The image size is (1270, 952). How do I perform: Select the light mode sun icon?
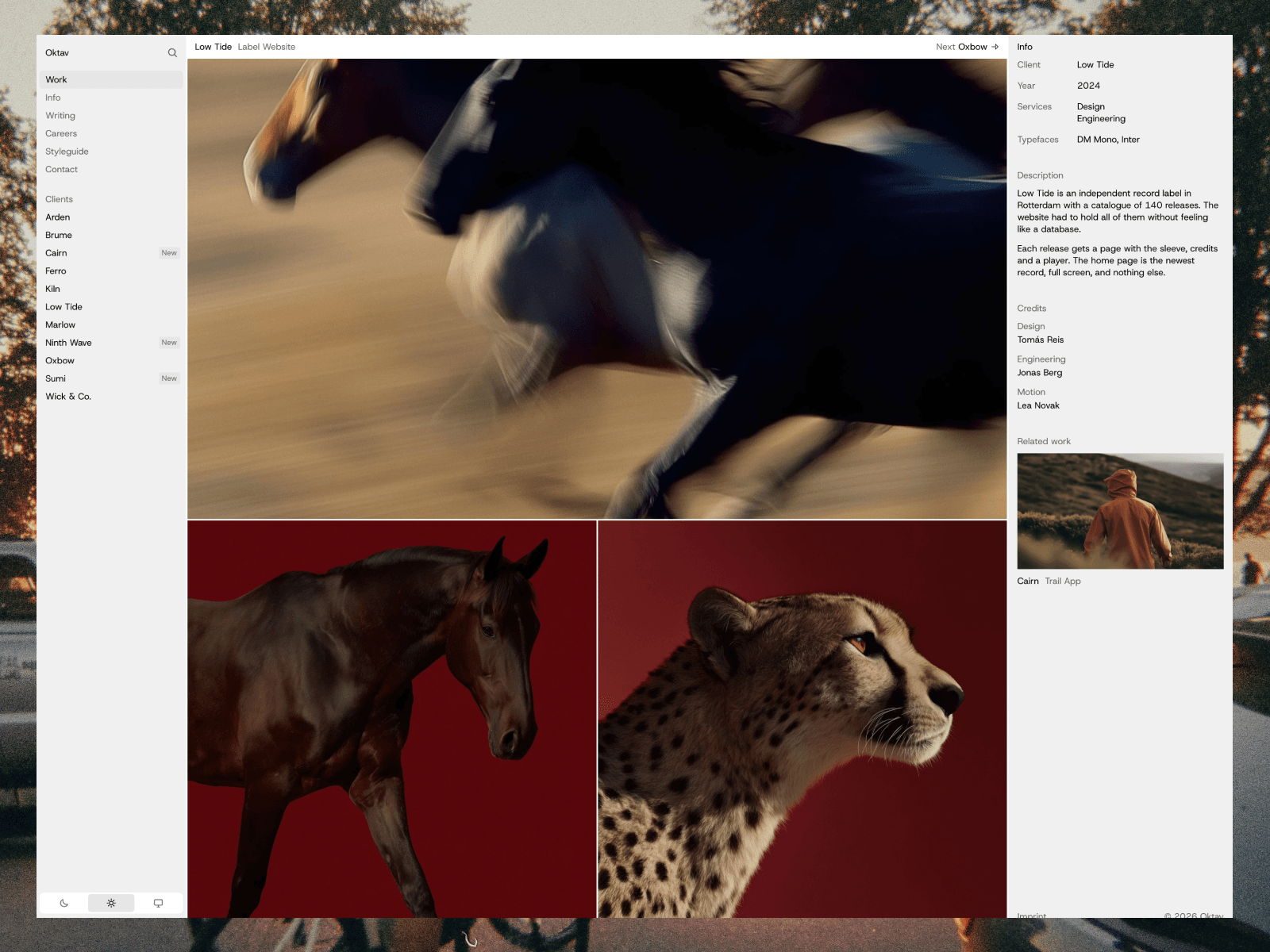click(111, 903)
